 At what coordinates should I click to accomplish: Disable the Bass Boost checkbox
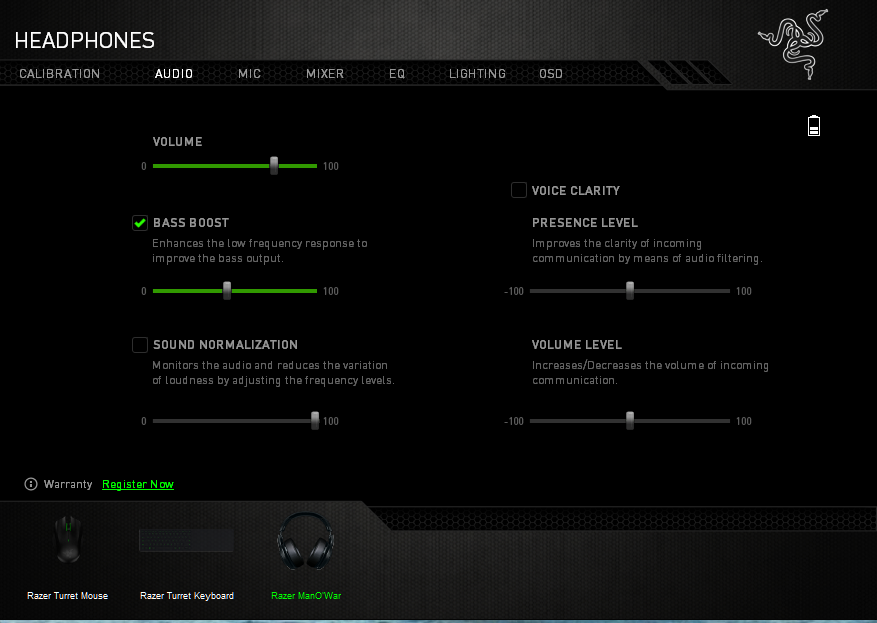coord(140,223)
